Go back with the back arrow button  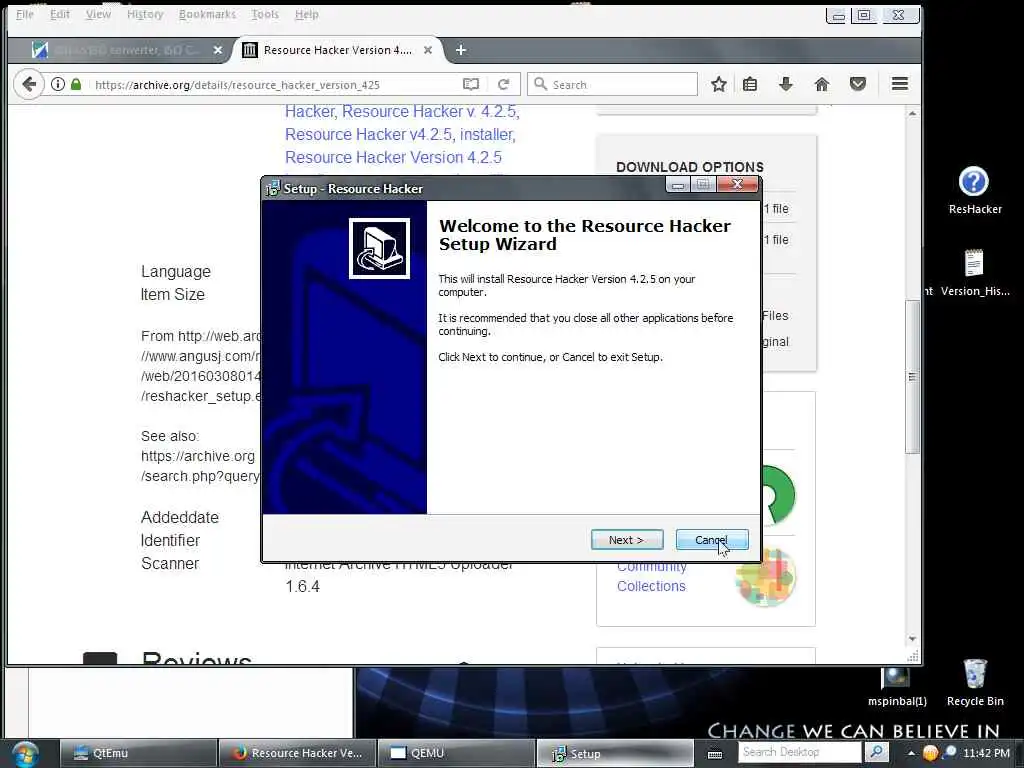(29, 84)
